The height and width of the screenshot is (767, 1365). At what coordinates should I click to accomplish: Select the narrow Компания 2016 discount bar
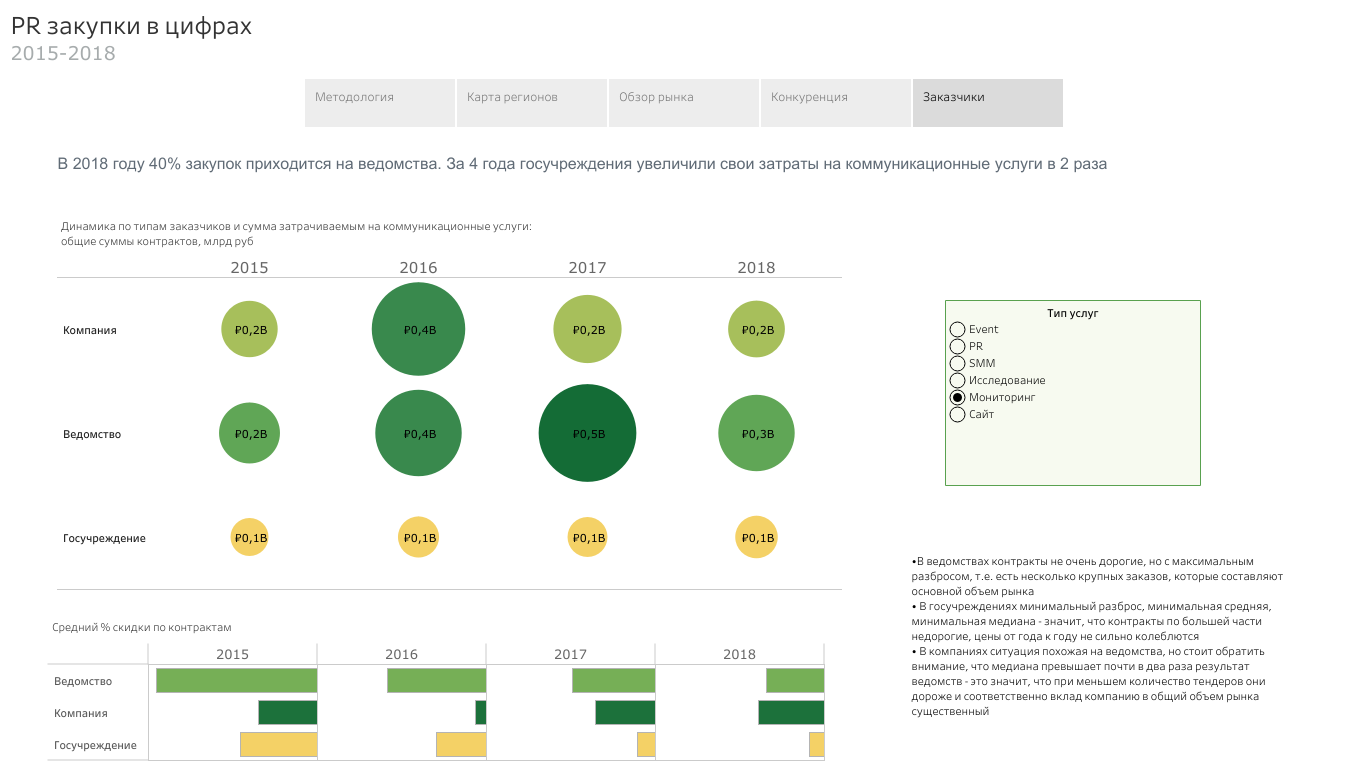pos(480,712)
